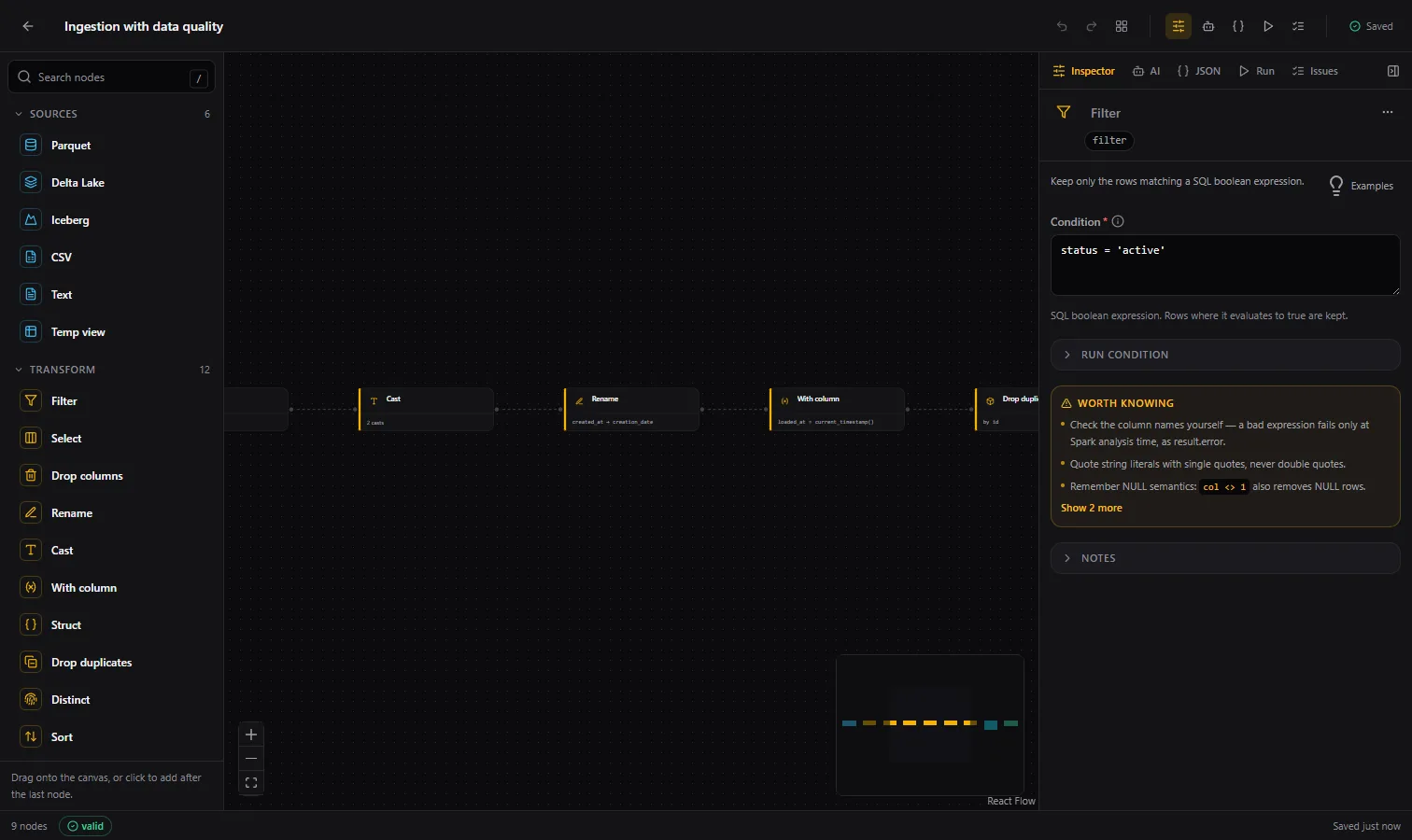Viewport: 1412px width, 840px height.
Task: Click the redo arrow in the top toolbar
Action: coord(1092,26)
